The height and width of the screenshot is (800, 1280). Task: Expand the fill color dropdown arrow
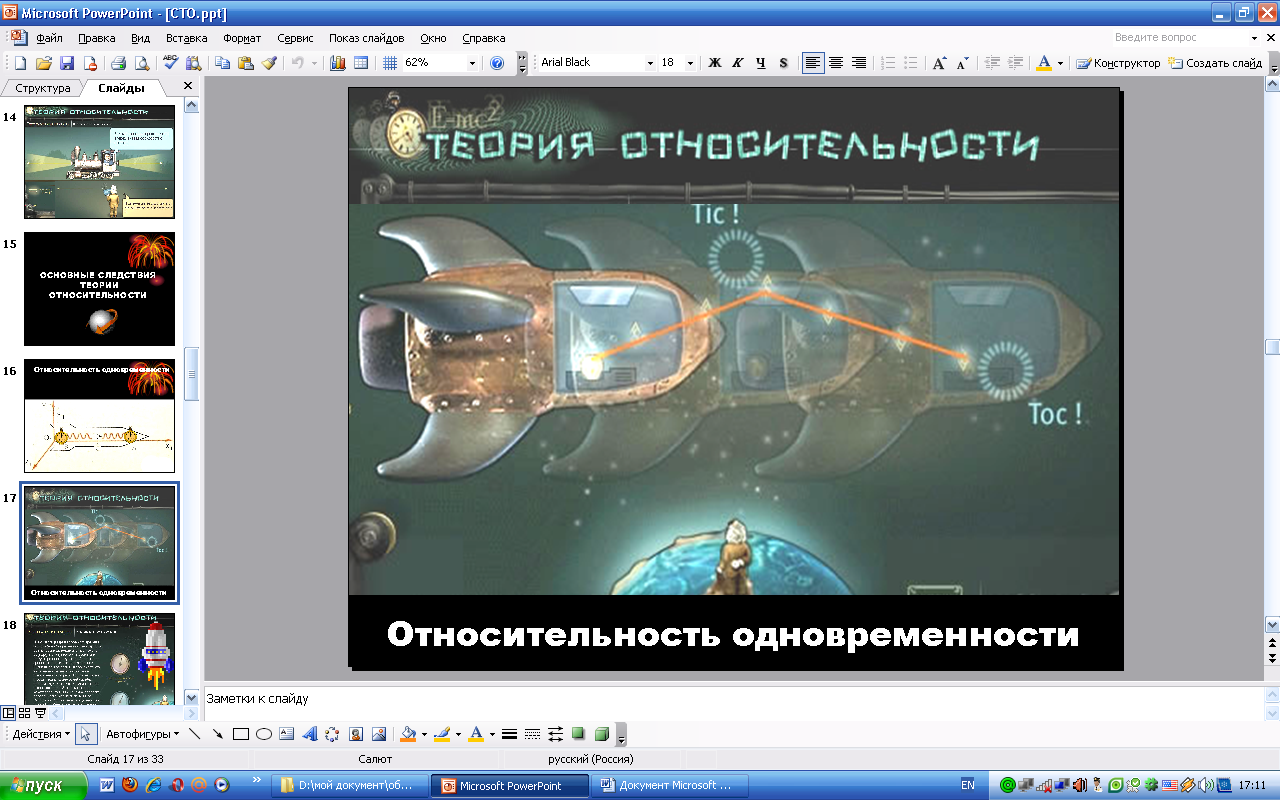424,734
